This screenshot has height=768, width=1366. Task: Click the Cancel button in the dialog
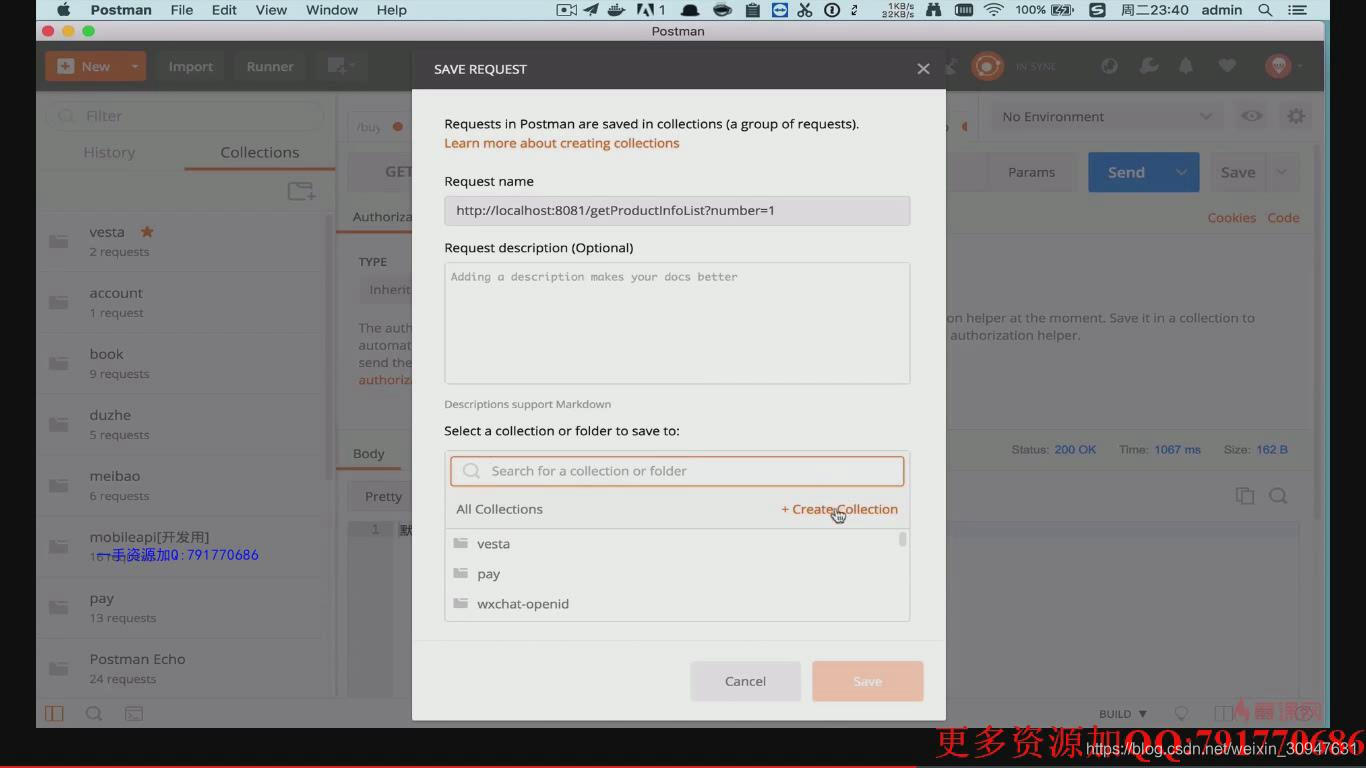click(x=745, y=681)
